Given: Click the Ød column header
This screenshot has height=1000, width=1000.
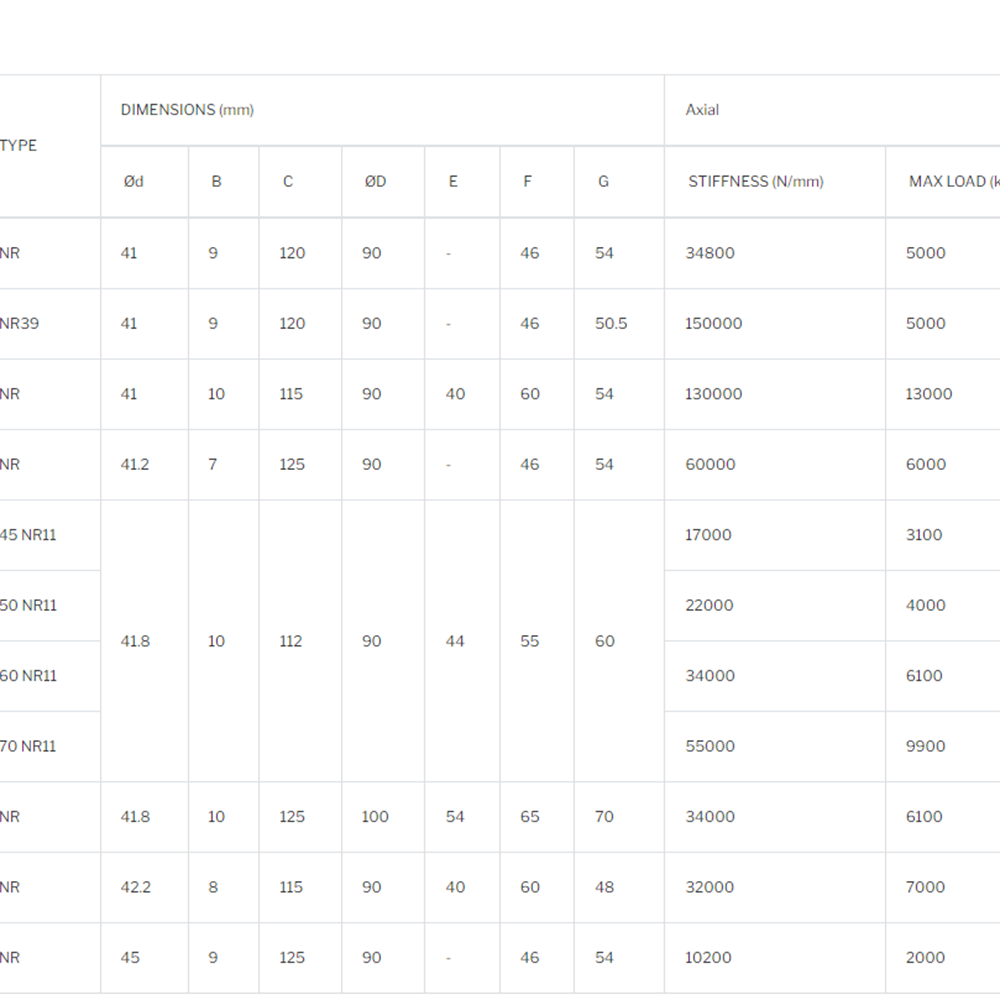Looking at the screenshot, I should click(x=133, y=182).
